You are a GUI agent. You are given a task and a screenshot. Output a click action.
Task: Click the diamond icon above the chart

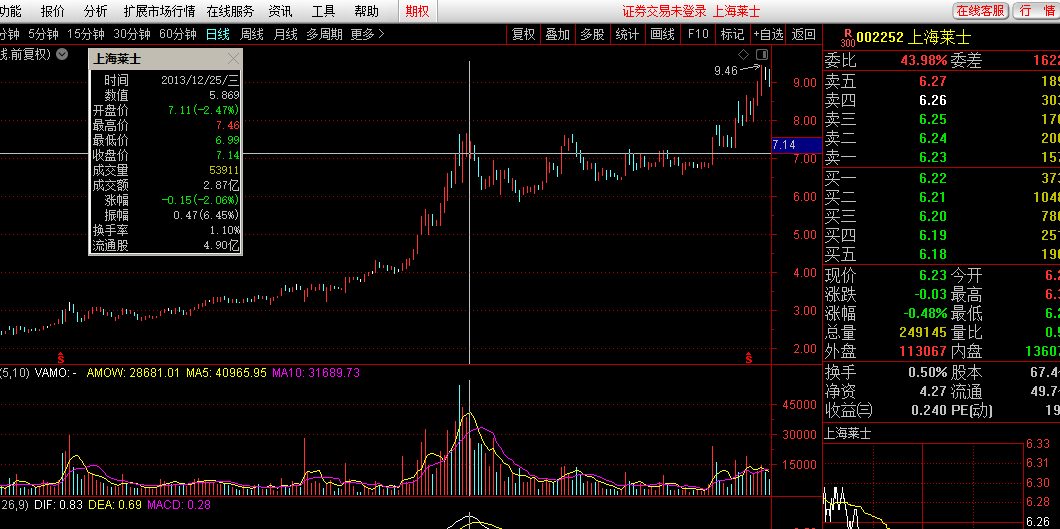tap(743, 53)
